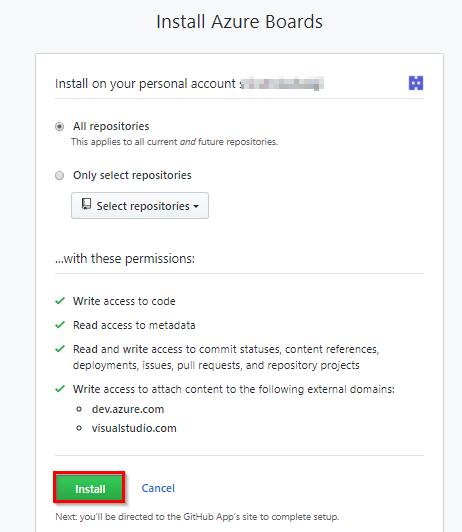Click the Install Azure Boards heading
The height and width of the screenshot is (532, 462).
[x=239, y=22]
